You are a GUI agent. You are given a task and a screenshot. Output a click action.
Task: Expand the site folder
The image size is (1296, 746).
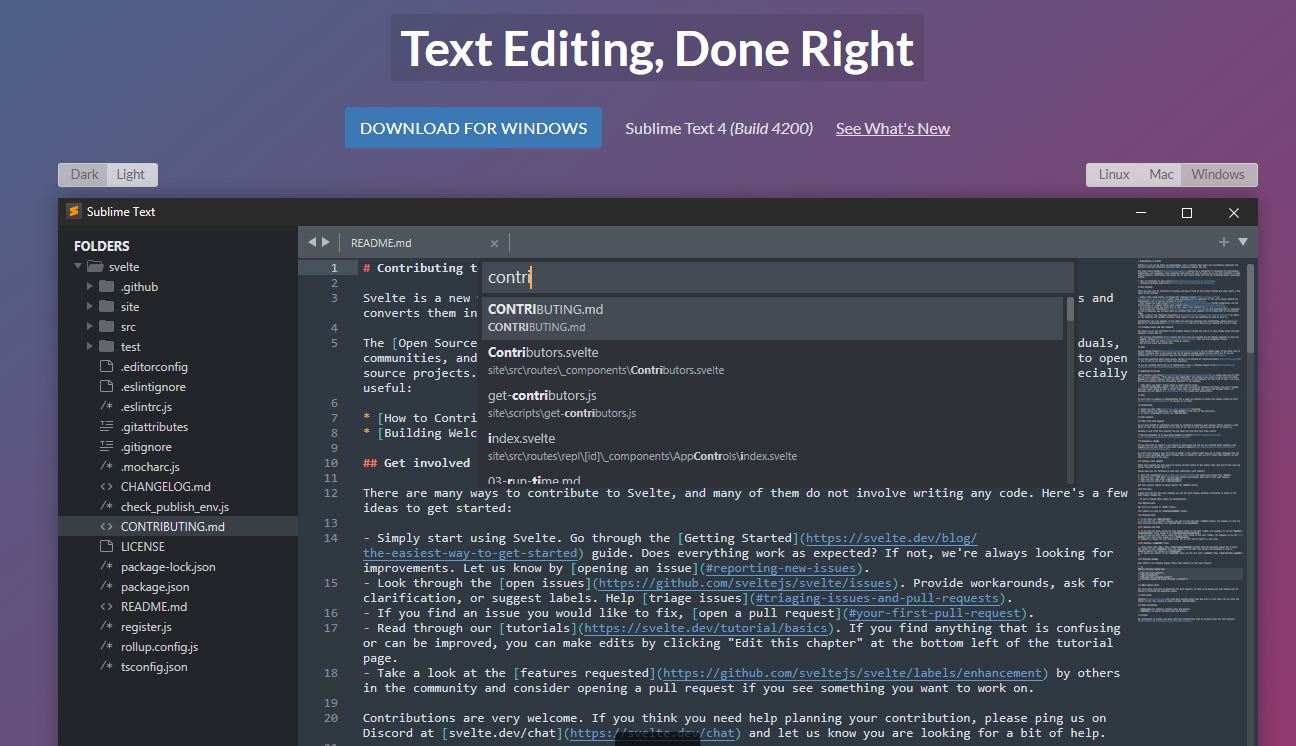tap(90, 307)
